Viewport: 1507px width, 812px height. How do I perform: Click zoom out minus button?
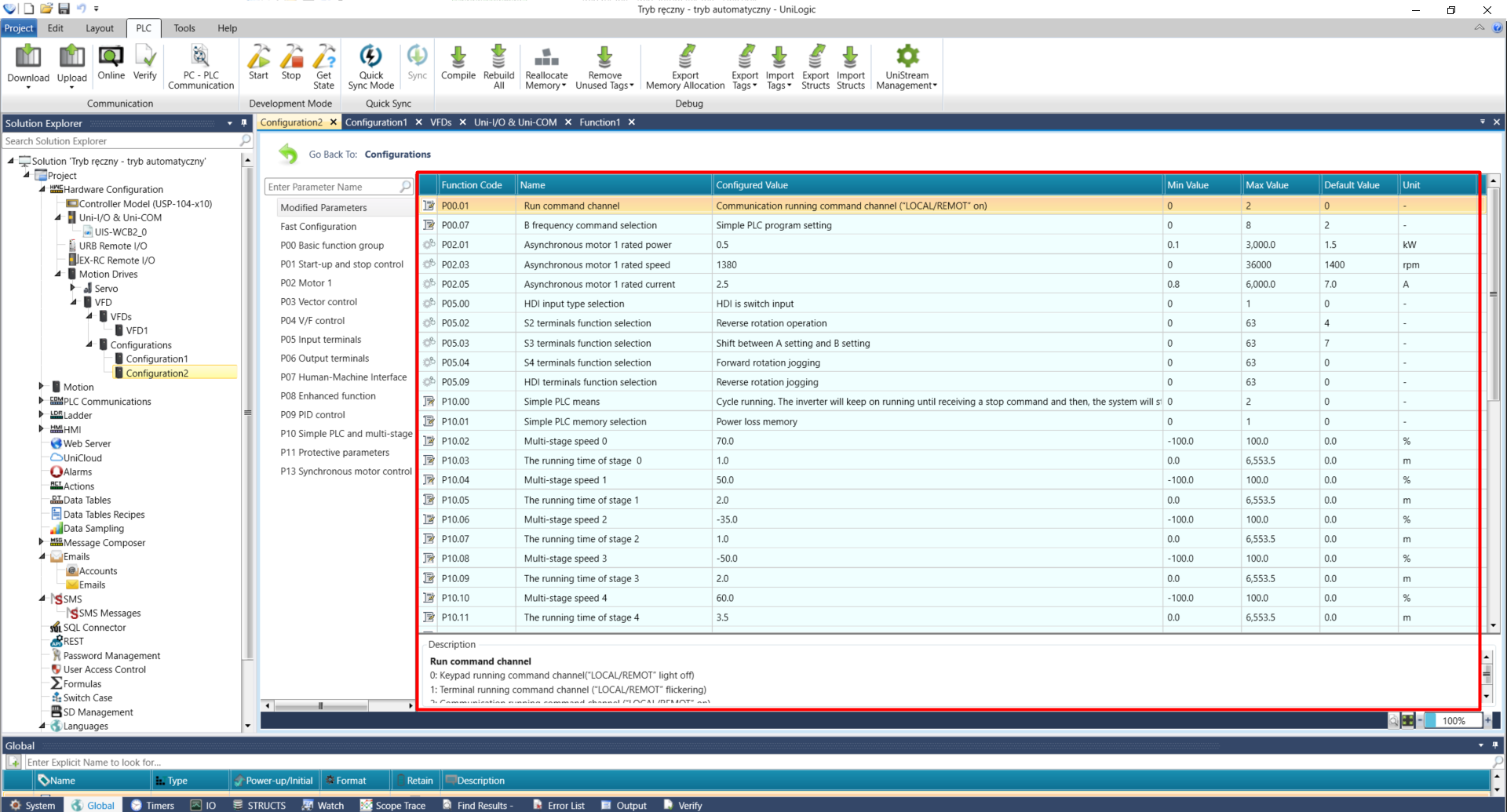click(x=1420, y=720)
